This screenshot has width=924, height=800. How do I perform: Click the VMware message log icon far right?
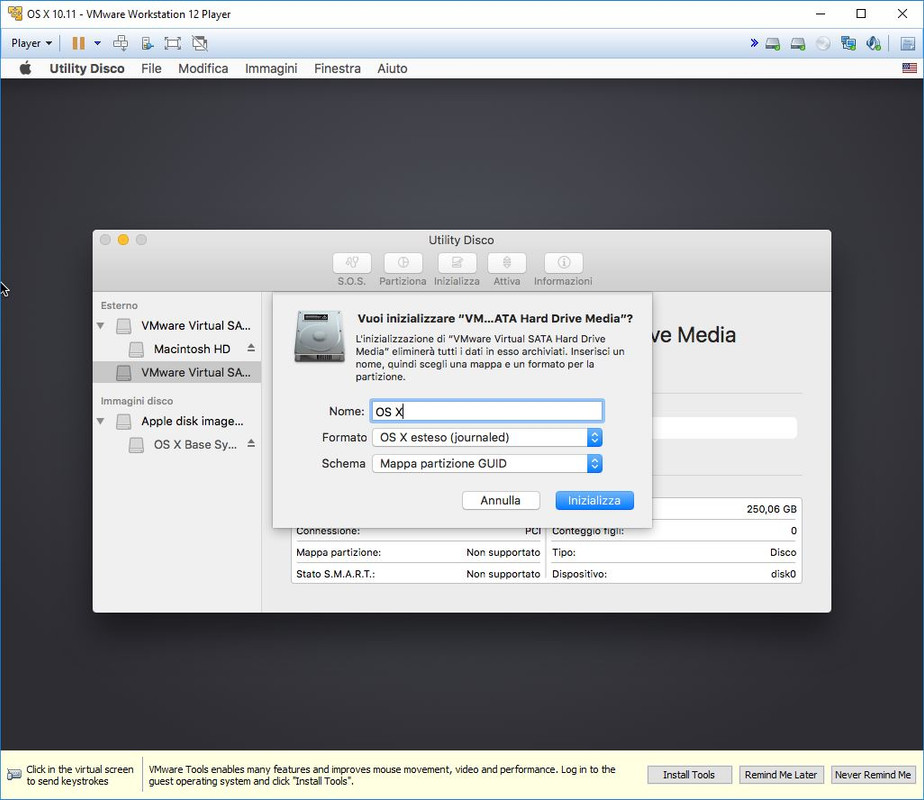click(908, 44)
